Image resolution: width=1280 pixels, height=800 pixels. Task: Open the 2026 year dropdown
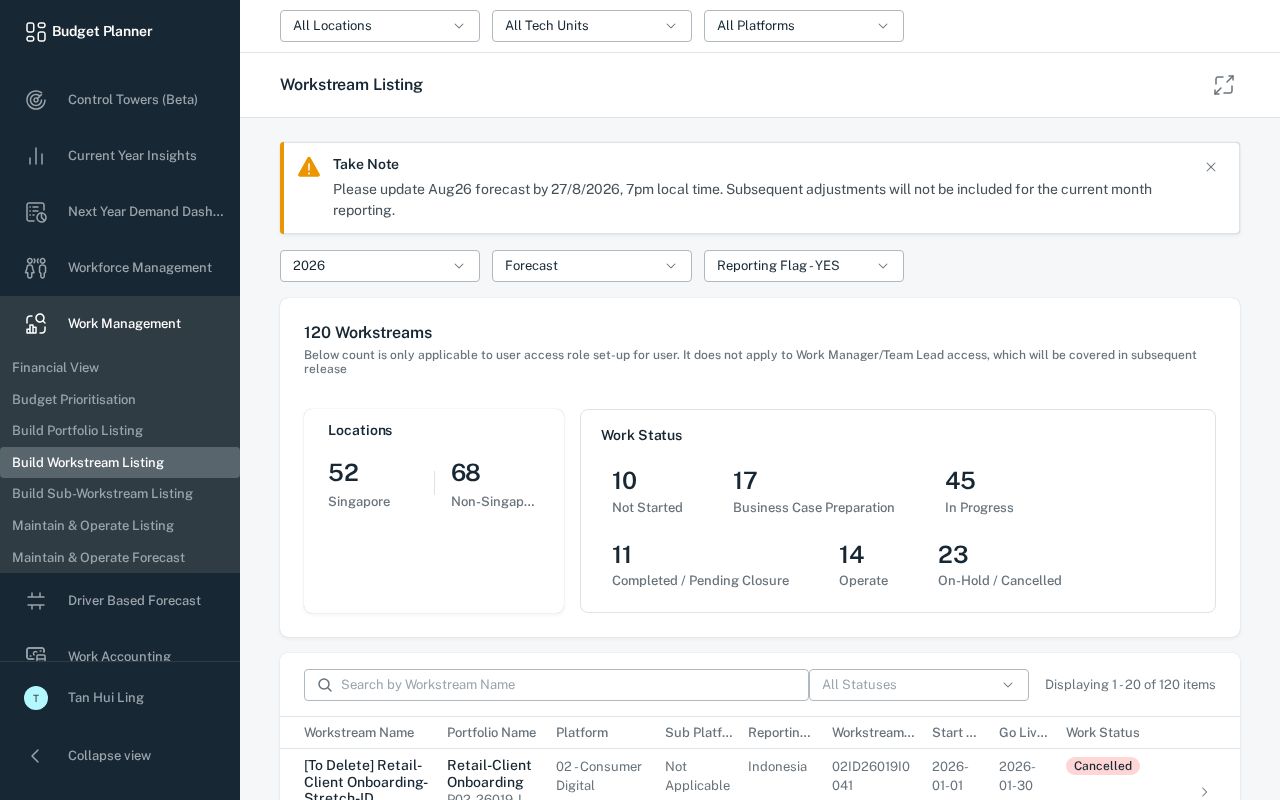(380, 266)
